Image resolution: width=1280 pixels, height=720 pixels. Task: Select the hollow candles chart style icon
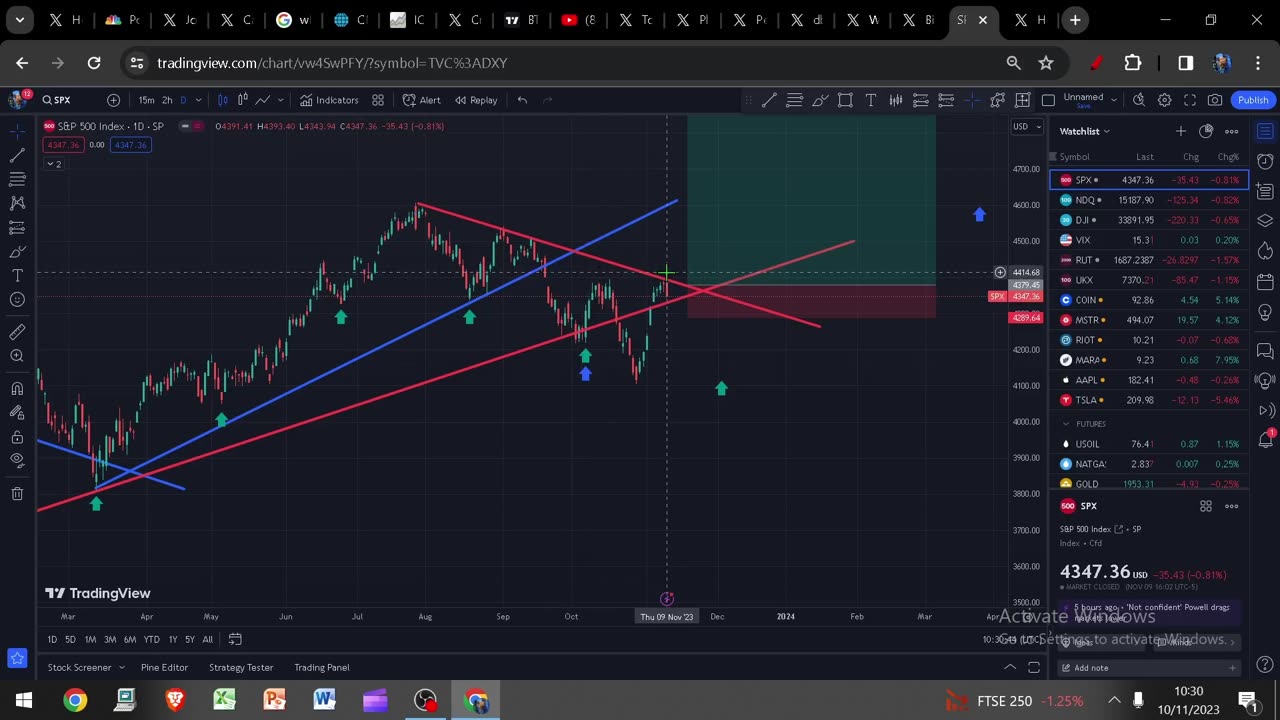coord(243,100)
